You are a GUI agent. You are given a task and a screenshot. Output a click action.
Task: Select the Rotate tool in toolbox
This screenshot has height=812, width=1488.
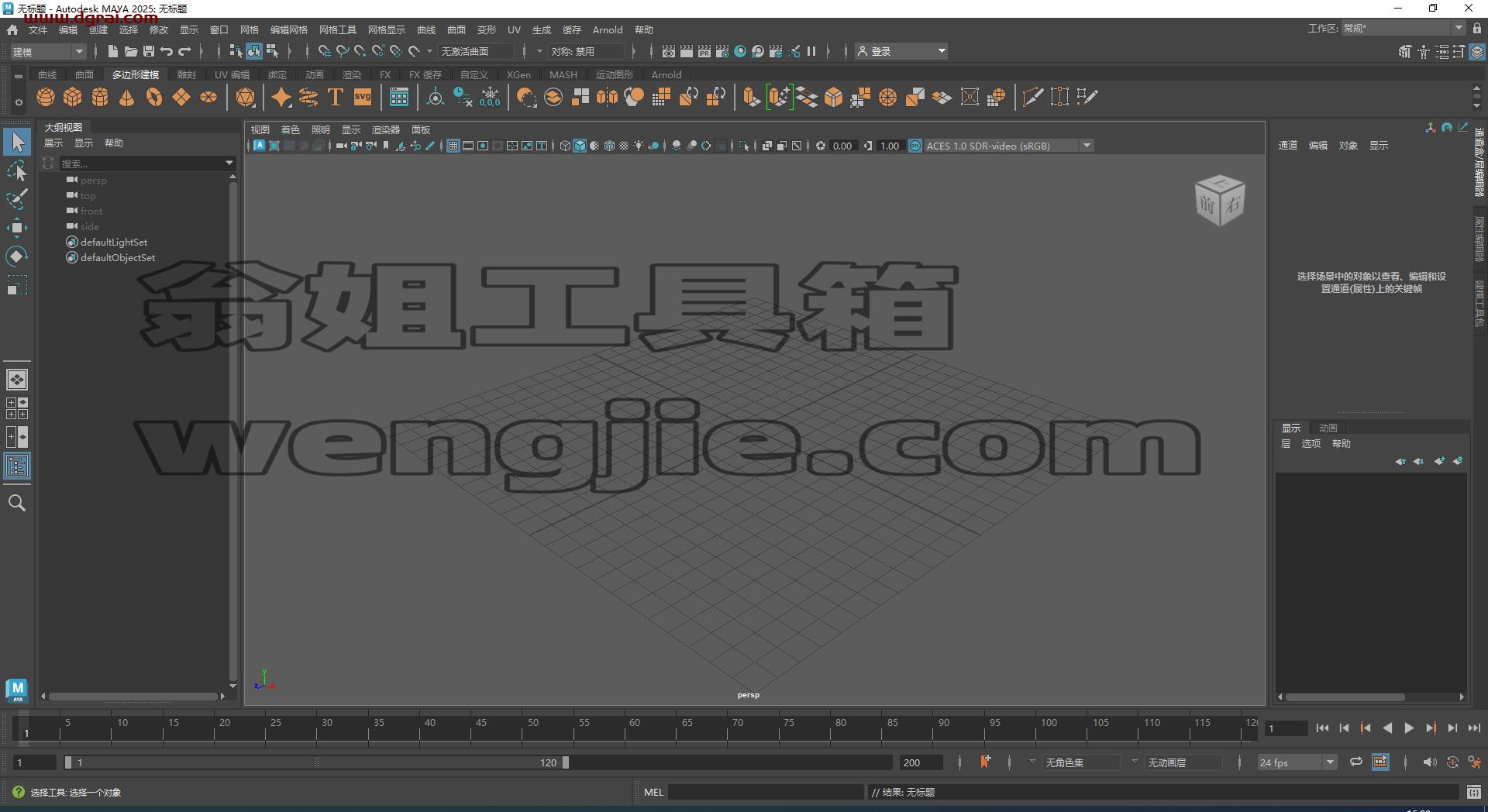(x=16, y=256)
